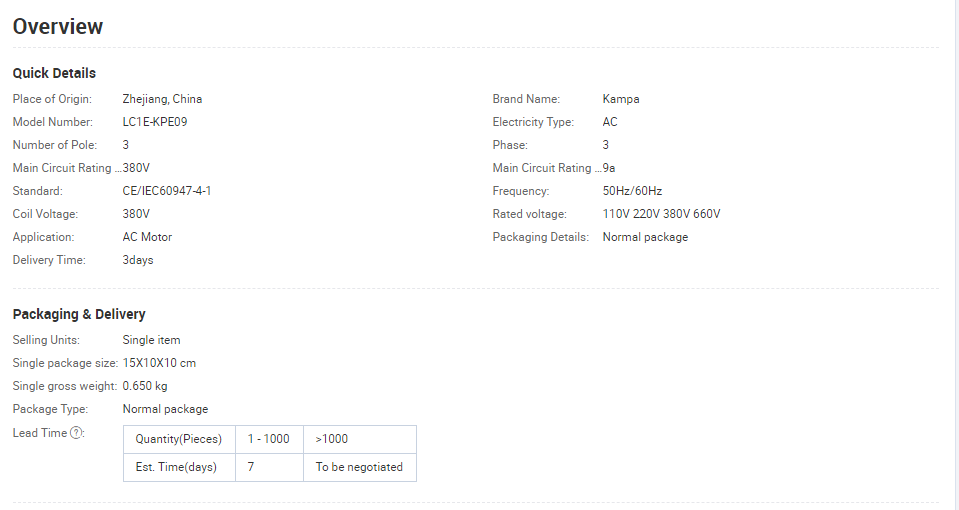Click the To be negotiated cell
959x510 pixels.
click(360, 467)
